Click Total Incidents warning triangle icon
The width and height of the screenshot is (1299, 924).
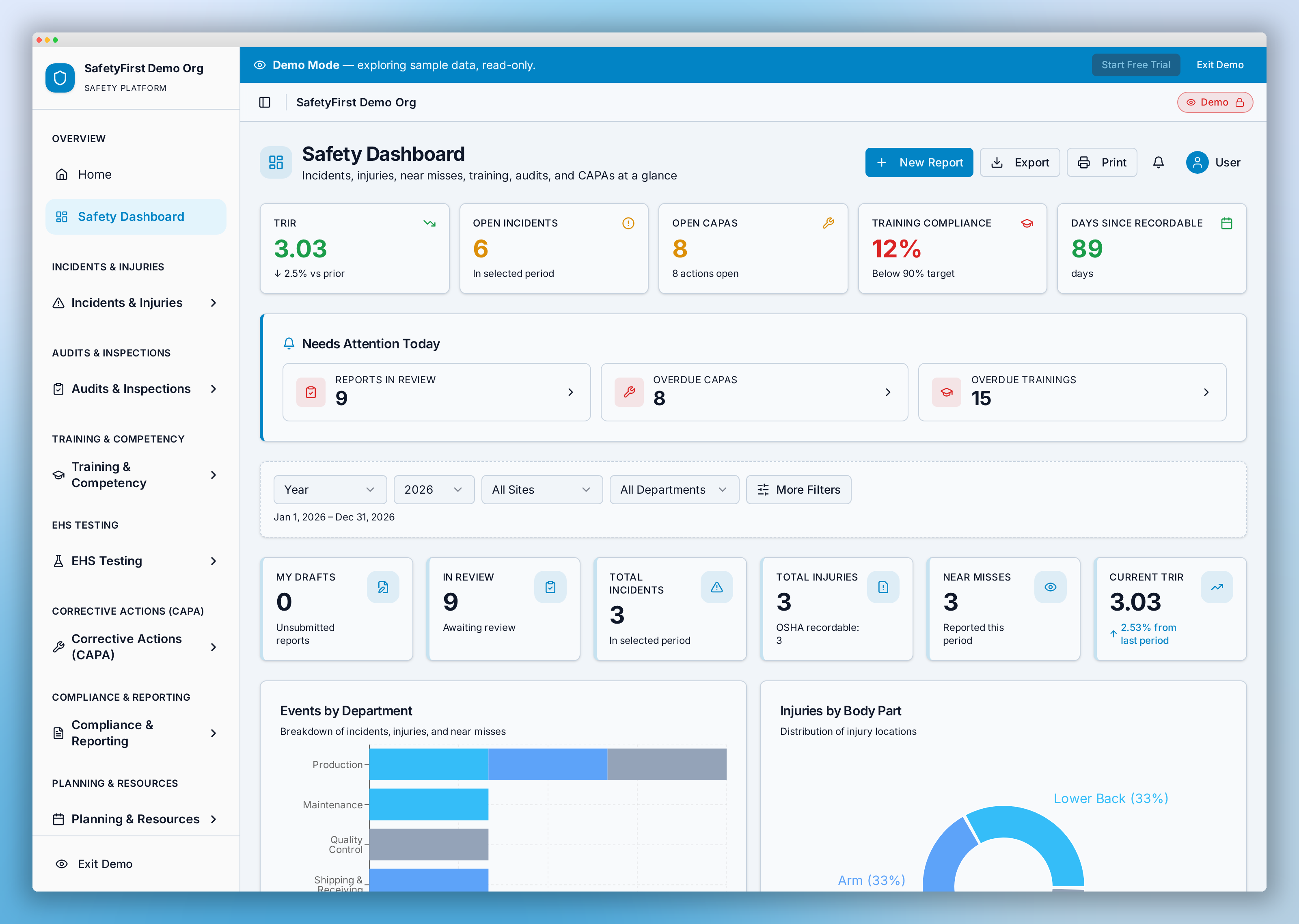pyautogui.click(x=716, y=587)
